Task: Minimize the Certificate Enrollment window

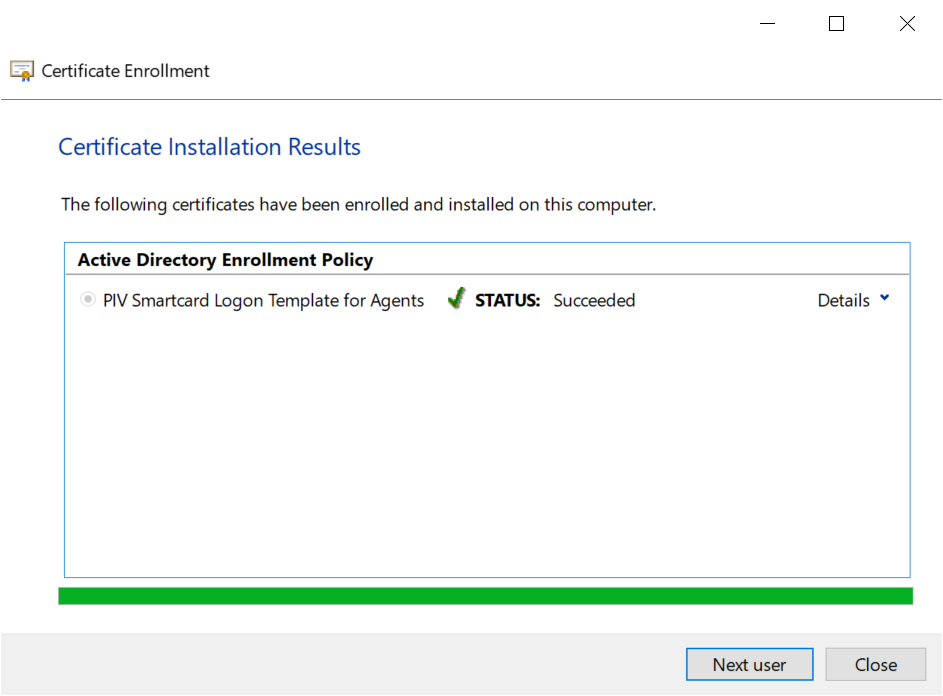Action: (767, 24)
